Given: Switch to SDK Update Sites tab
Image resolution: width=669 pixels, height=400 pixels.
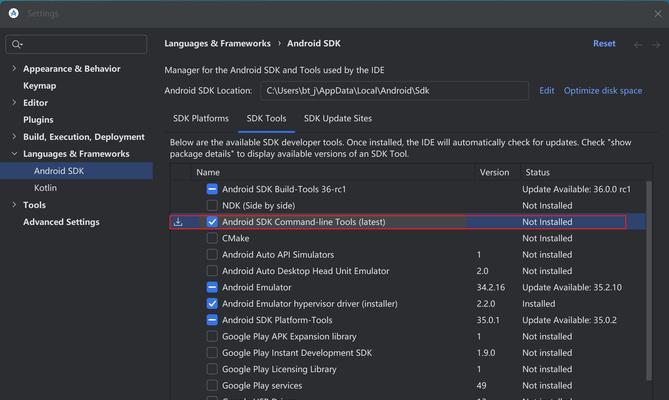Looking at the screenshot, I should pyautogui.click(x=337, y=119).
